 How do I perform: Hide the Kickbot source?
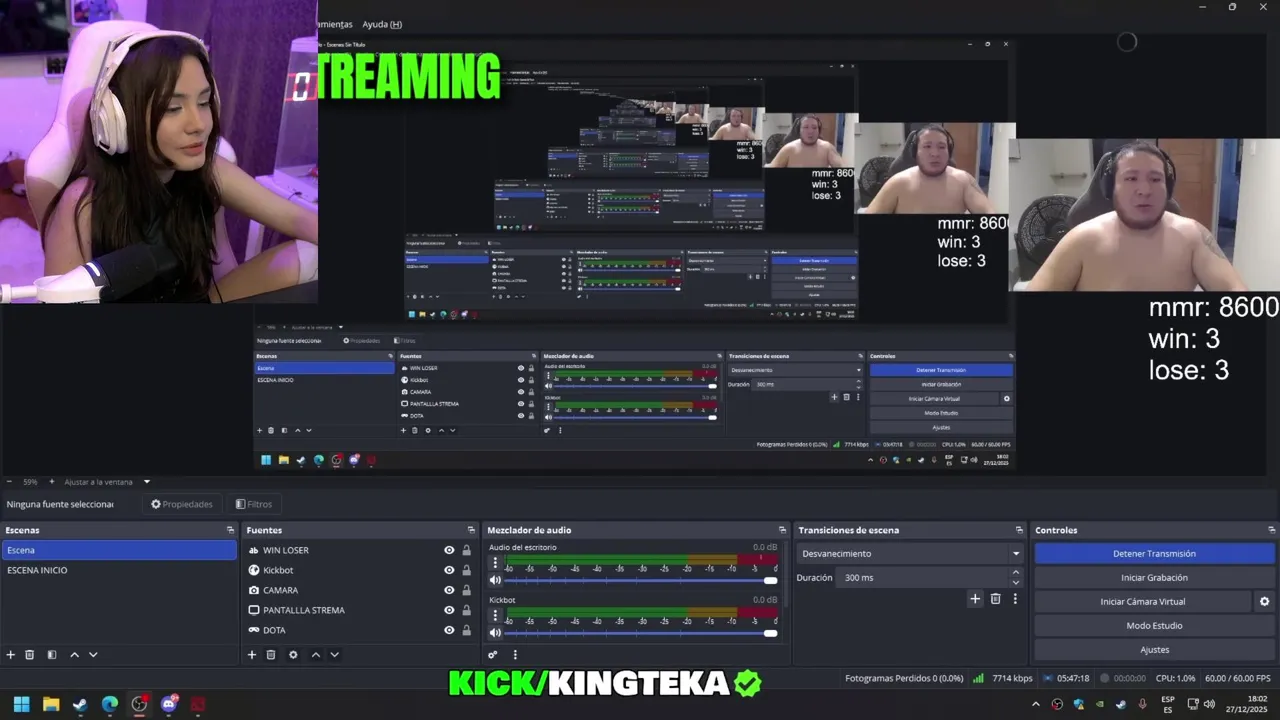[449, 570]
